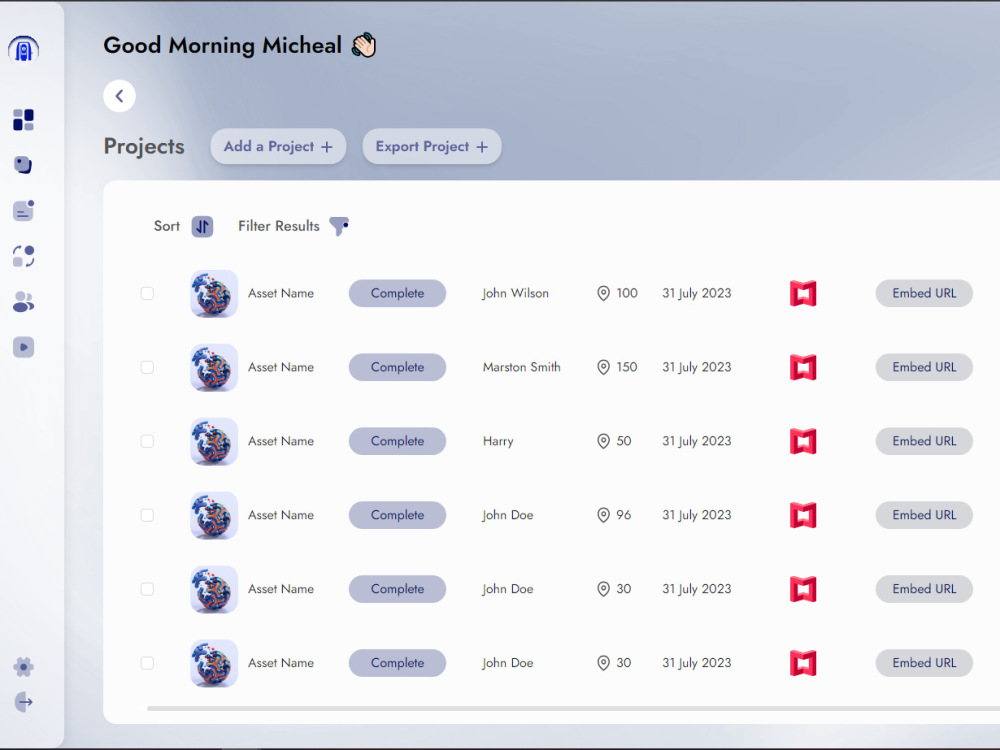Click the red map icon in Harry row

[803, 441]
